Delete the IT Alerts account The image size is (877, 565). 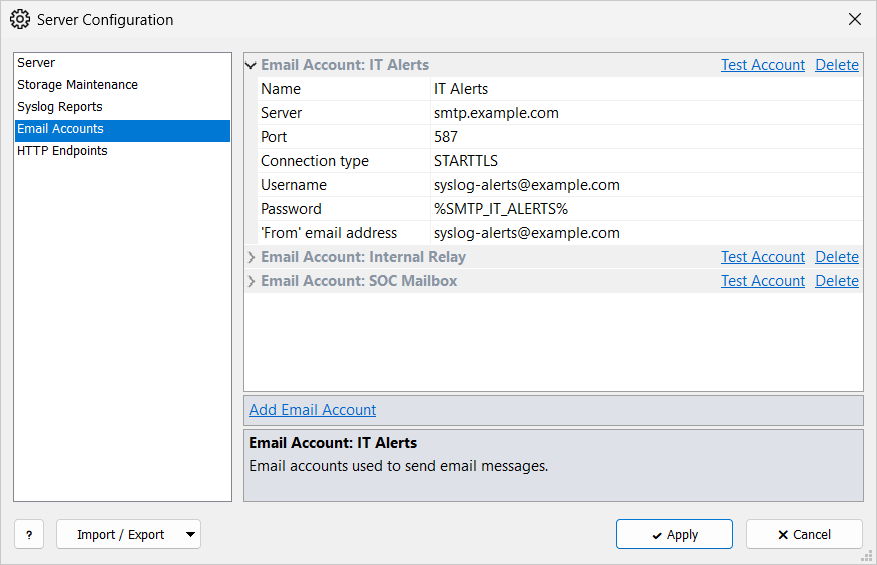coord(837,65)
